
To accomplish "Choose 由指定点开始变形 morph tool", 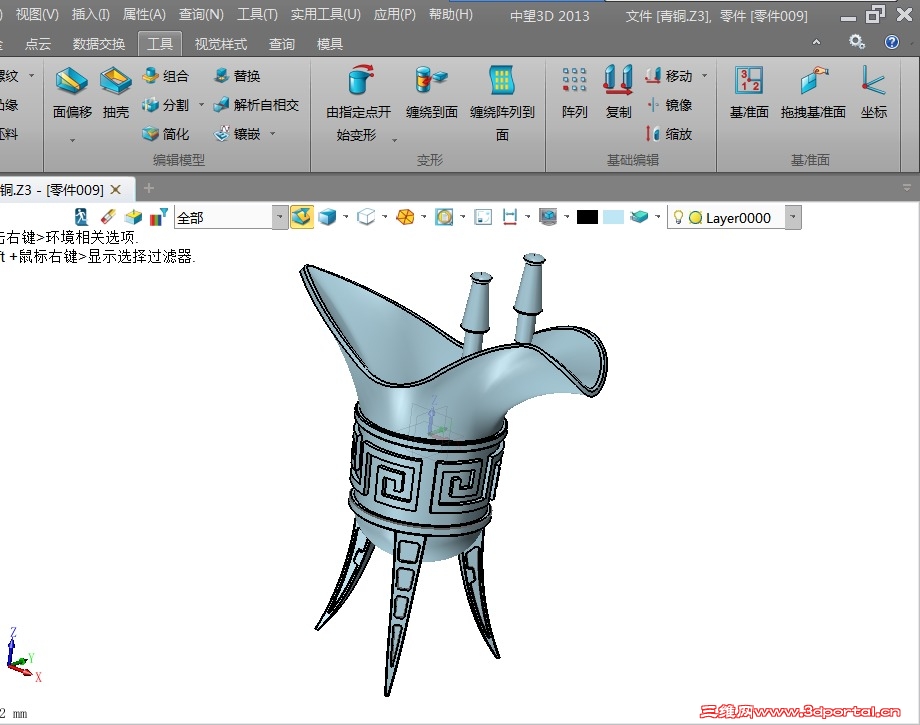I will pyautogui.click(x=358, y=103).
